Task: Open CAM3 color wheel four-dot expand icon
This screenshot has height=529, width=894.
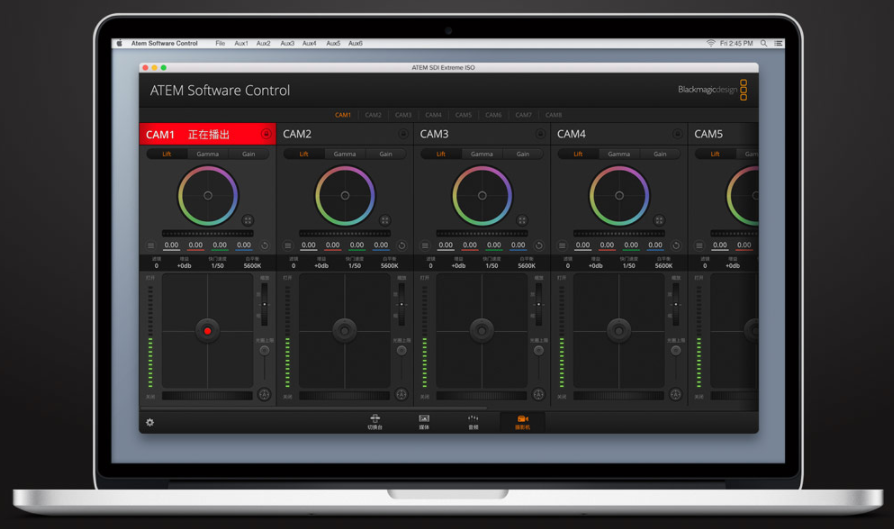Action: pyautogui.click(x=522, y=220)
